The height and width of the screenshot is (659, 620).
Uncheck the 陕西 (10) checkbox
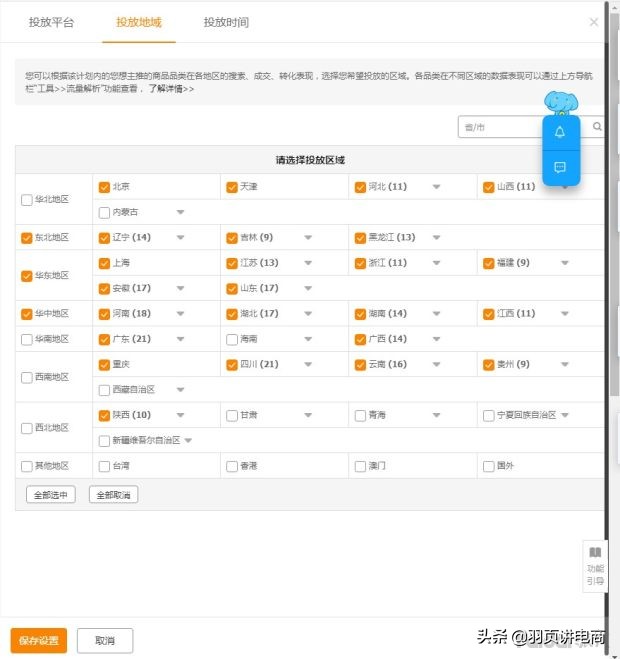click(104, 416)
